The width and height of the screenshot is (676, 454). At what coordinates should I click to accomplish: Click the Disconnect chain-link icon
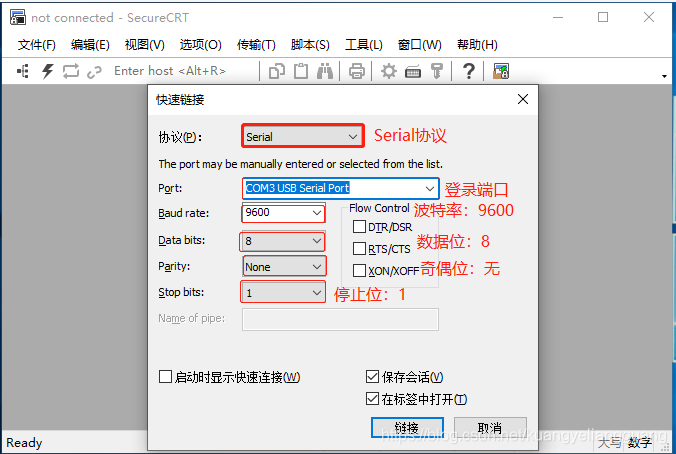(x=94, y=72)
